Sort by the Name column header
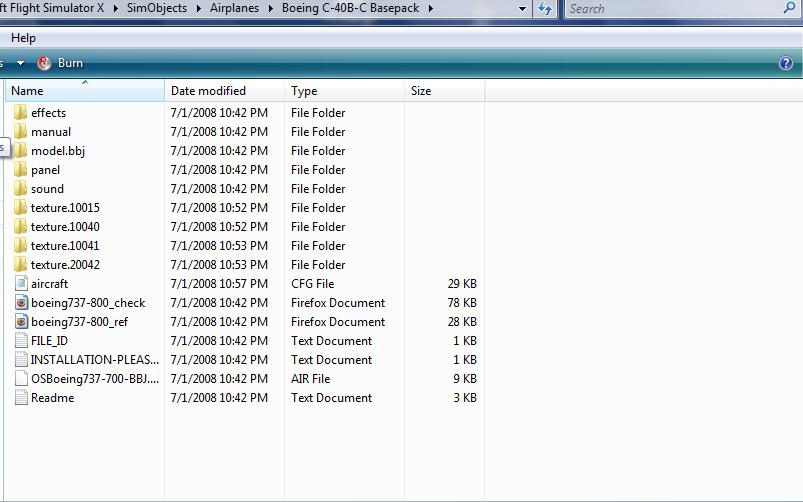 pos(85,91)
